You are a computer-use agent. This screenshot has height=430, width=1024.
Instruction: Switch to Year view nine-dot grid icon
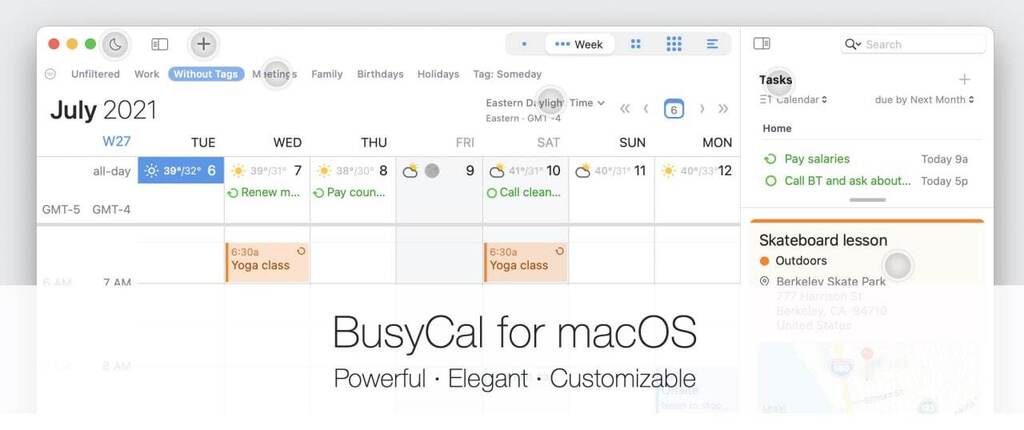click(674, 44)
